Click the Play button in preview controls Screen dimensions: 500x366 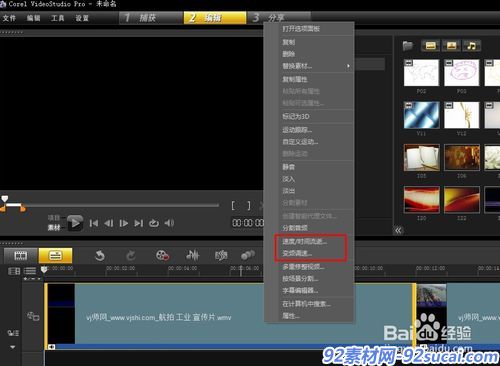click(75, 223)
